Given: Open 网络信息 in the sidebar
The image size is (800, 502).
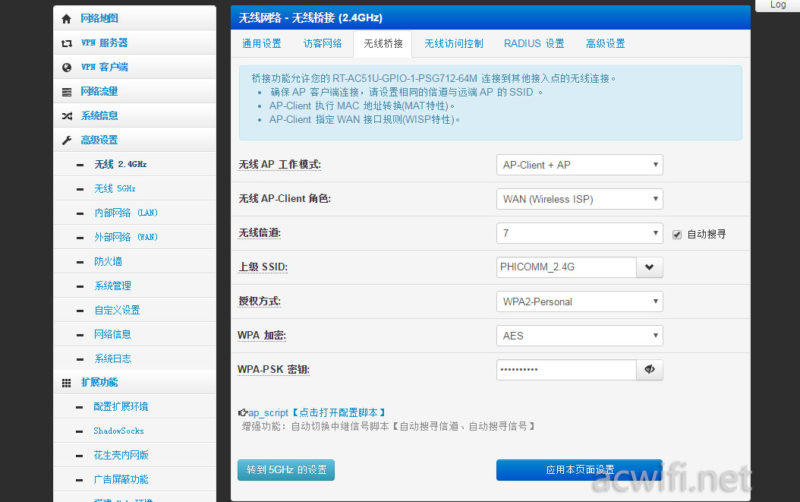Looking at the screenshot, I should [x=135, y=334].
